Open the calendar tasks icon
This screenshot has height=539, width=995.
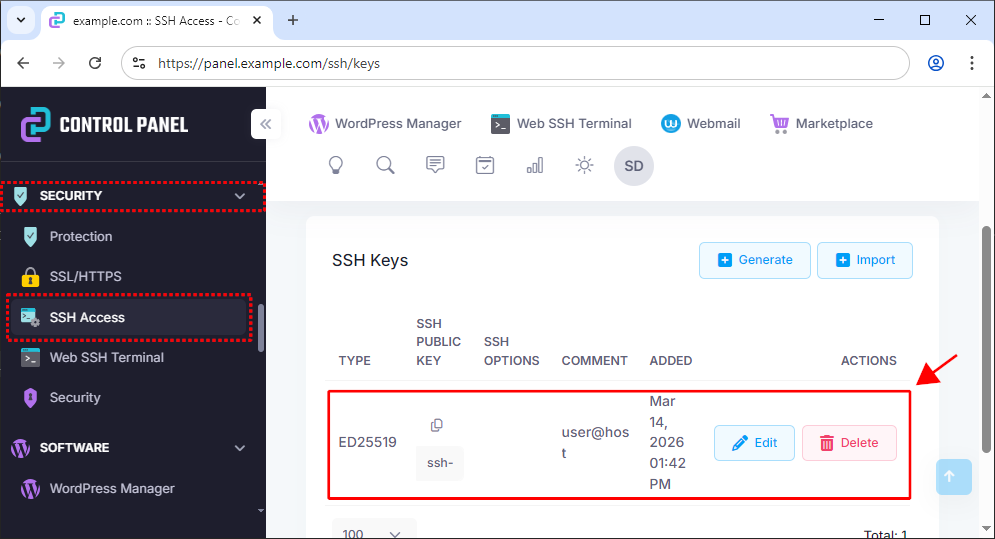tap(485, 166)
